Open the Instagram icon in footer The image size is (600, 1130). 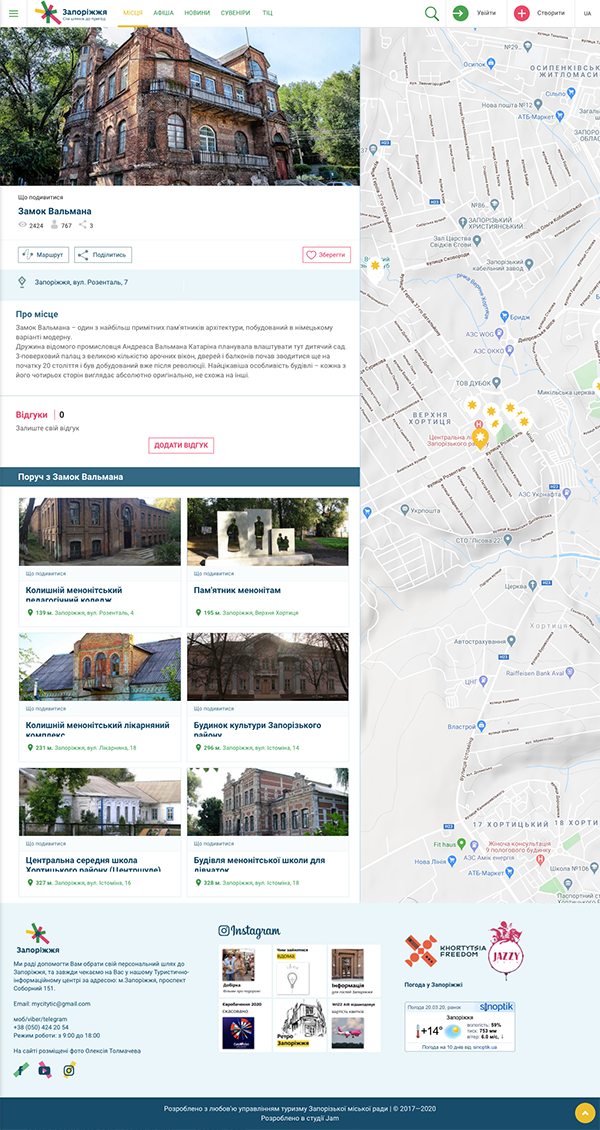click(69, 1069)
